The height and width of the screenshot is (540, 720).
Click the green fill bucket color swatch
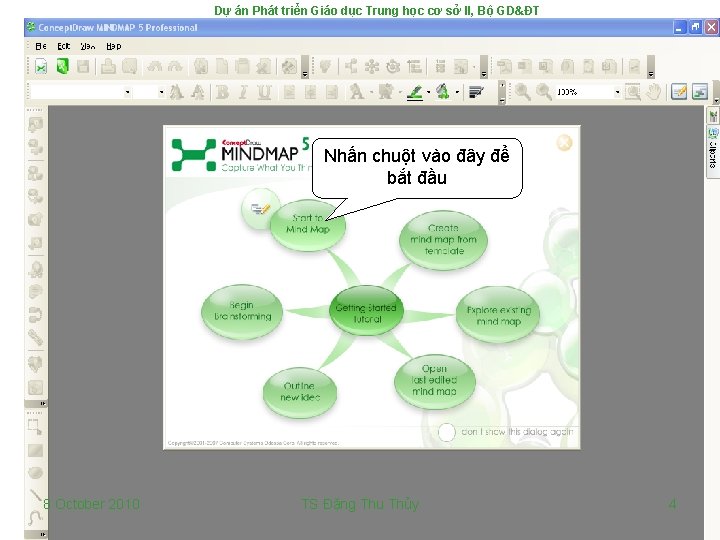[443, 92]
